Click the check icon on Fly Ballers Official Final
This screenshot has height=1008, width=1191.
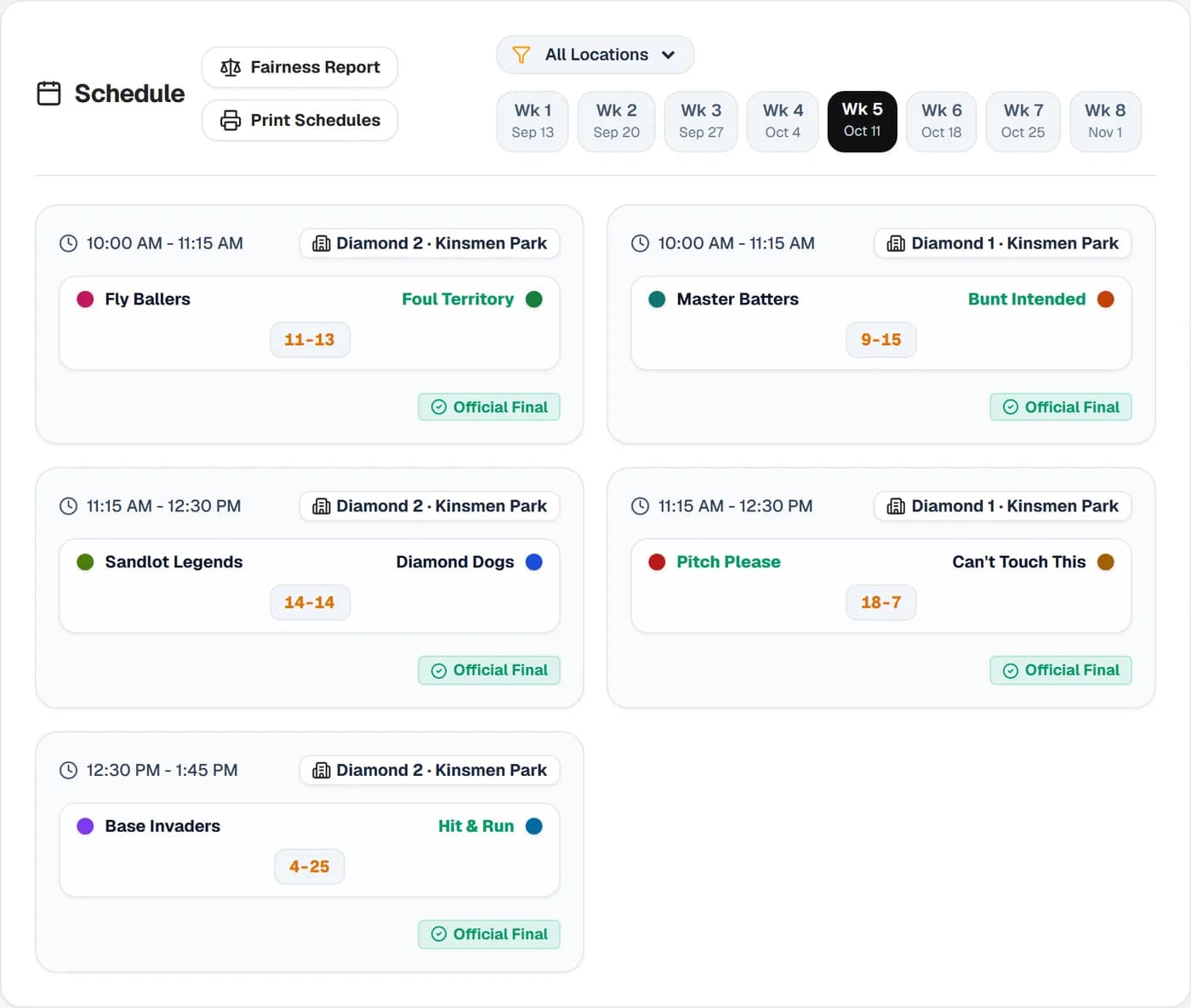point(439,407)
